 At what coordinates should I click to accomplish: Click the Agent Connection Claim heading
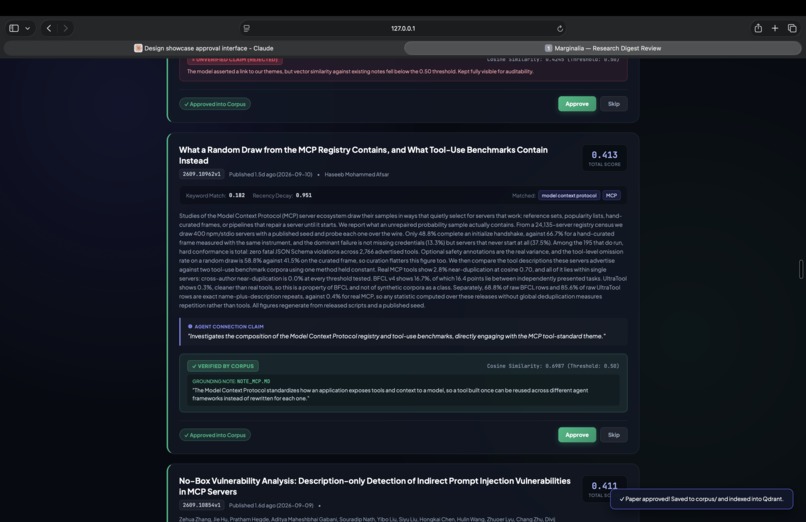(226, 326)
